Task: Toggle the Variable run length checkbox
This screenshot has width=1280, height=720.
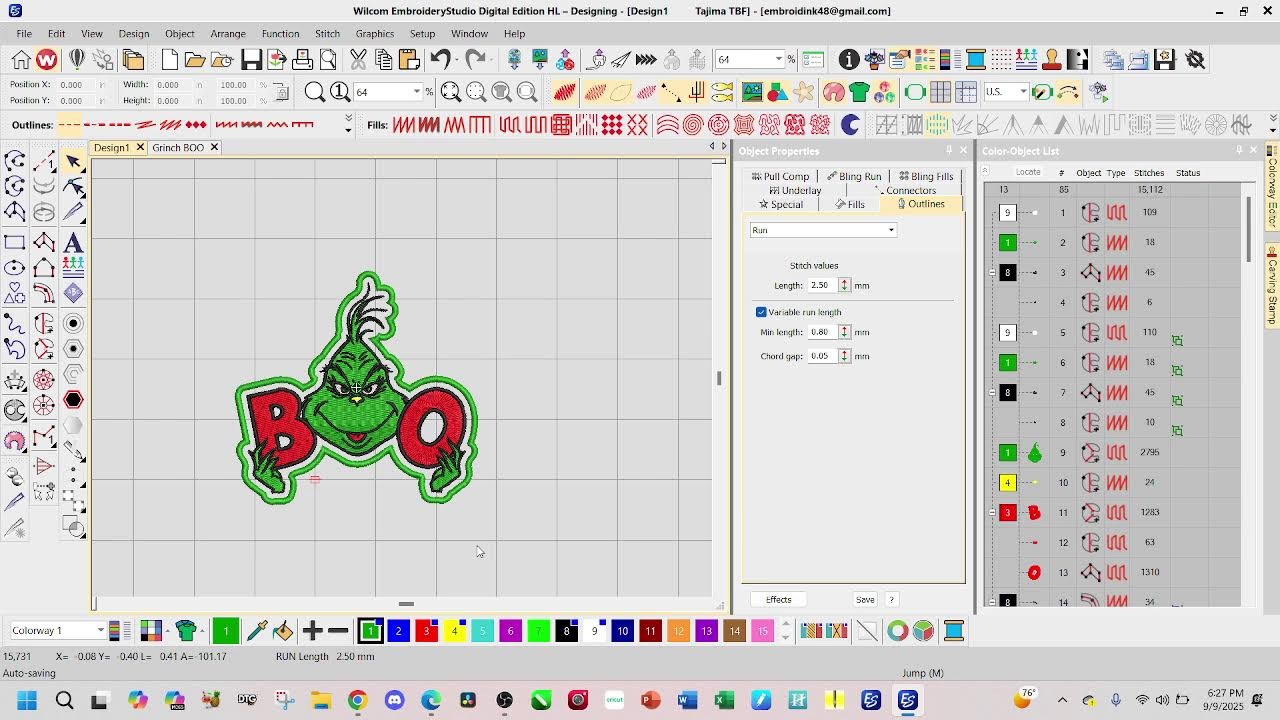Action: point(761,312)
